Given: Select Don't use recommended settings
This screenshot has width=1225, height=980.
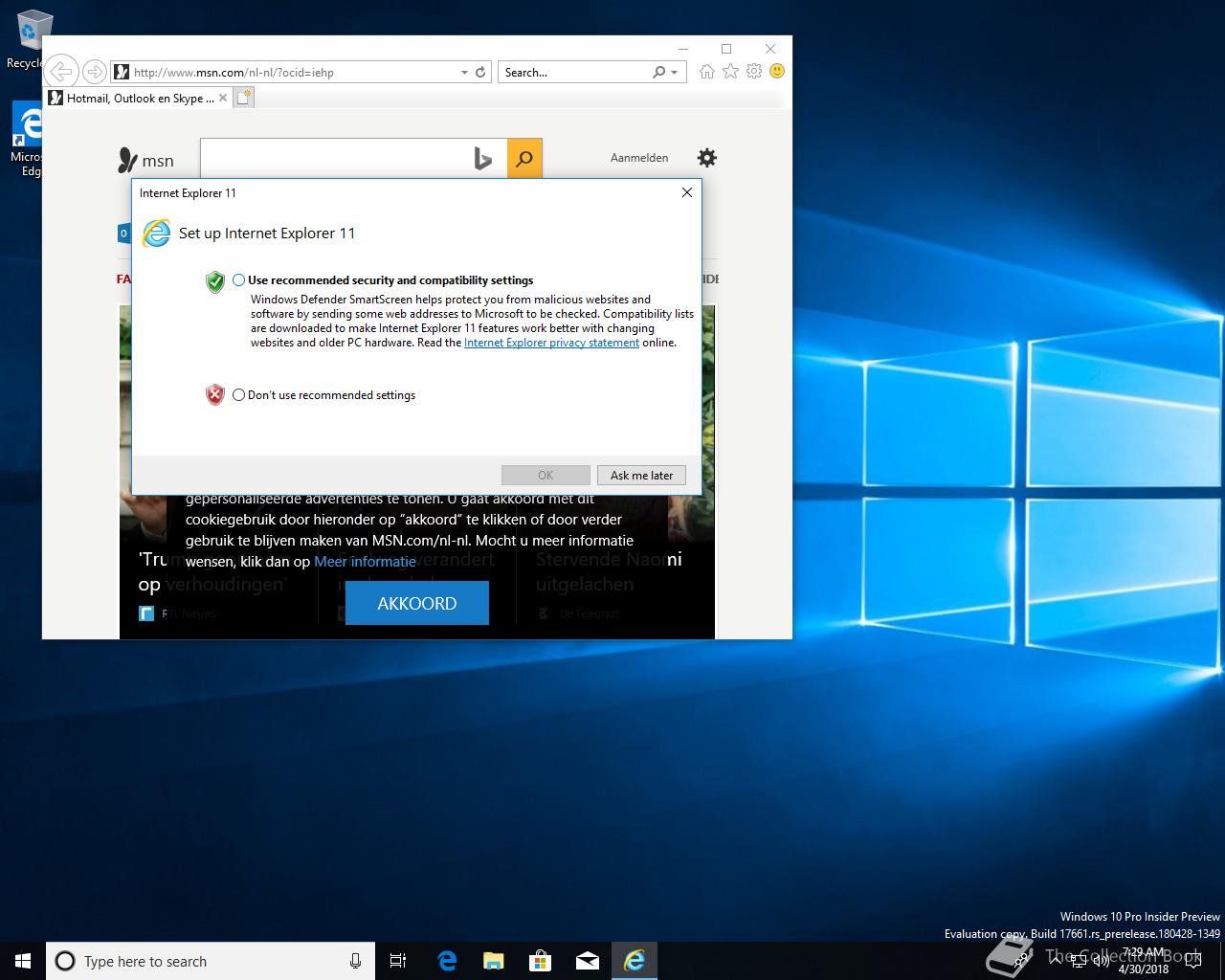Looking at the screenshot, I should coord(239,394).
